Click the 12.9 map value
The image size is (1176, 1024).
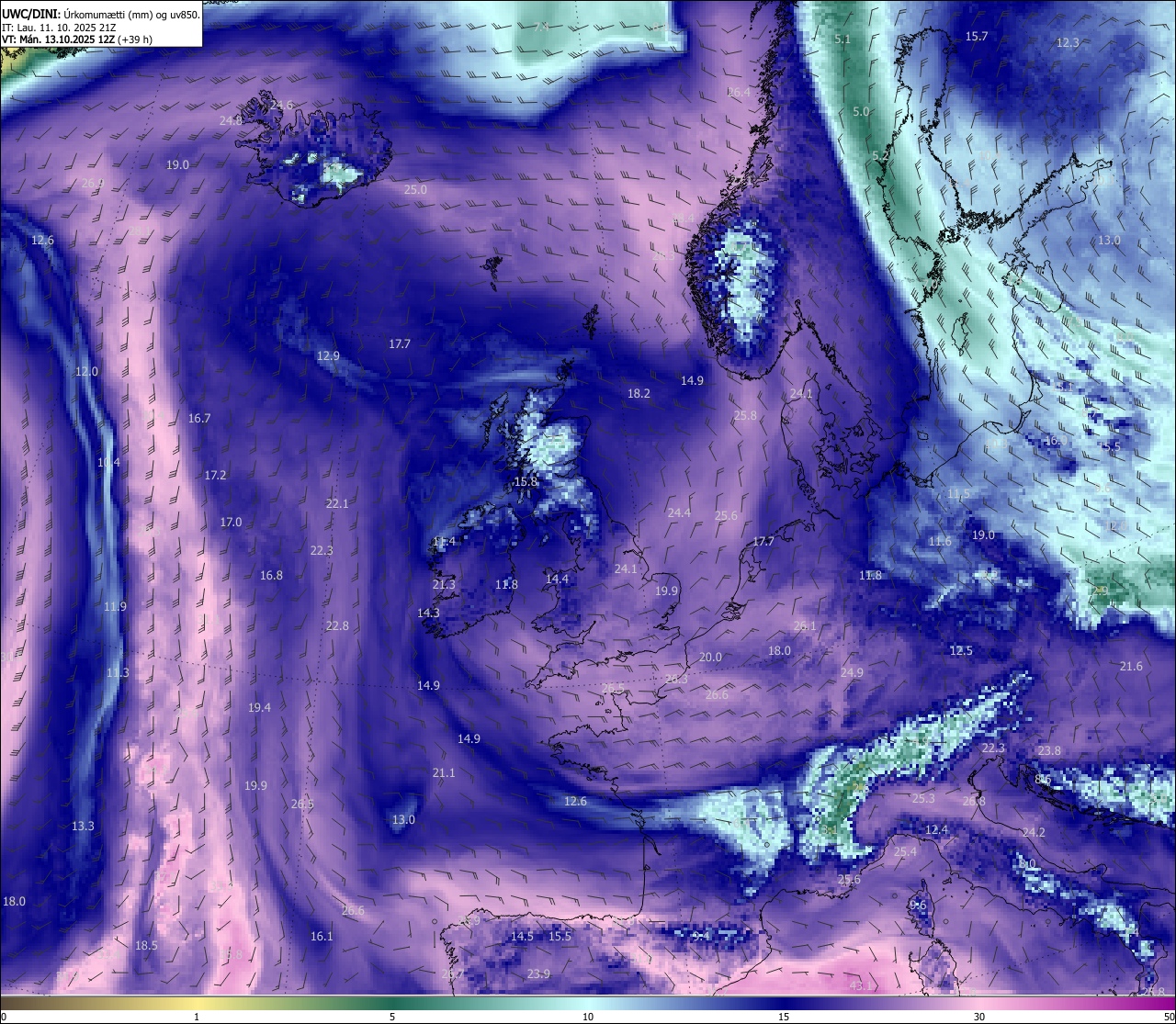click(x=328, y=356)
